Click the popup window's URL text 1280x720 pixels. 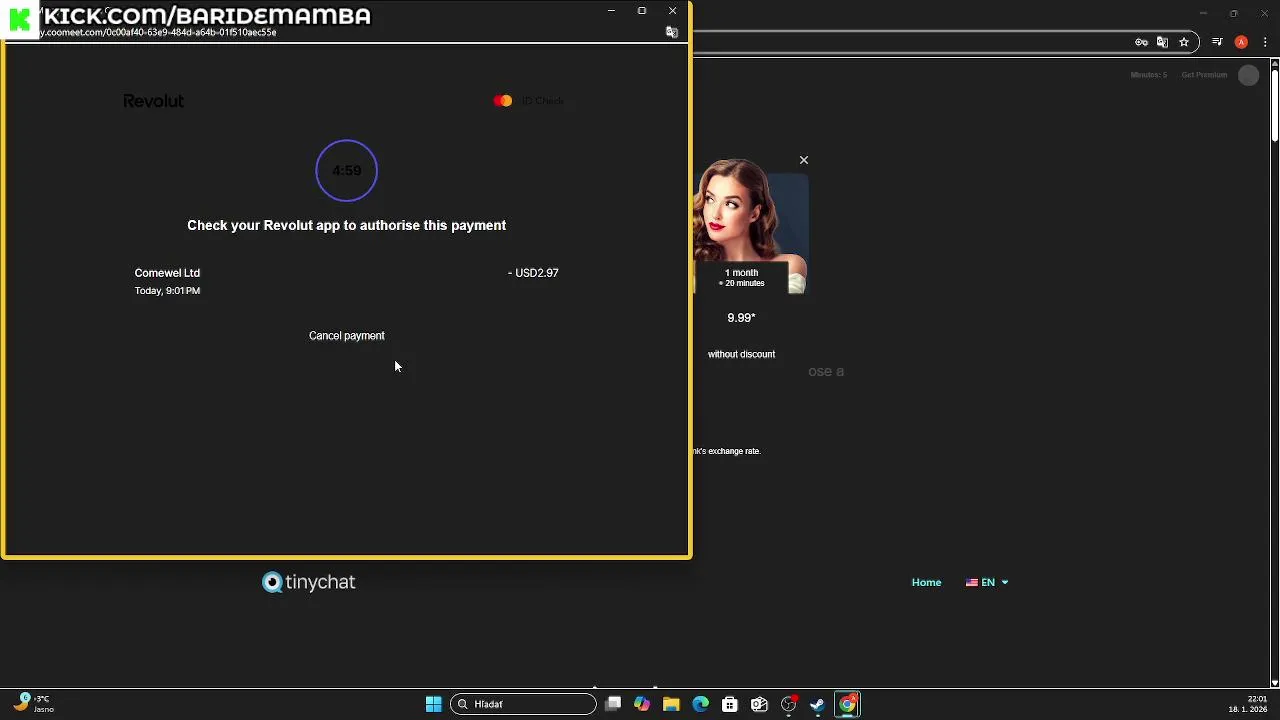(x=158, y=32)
